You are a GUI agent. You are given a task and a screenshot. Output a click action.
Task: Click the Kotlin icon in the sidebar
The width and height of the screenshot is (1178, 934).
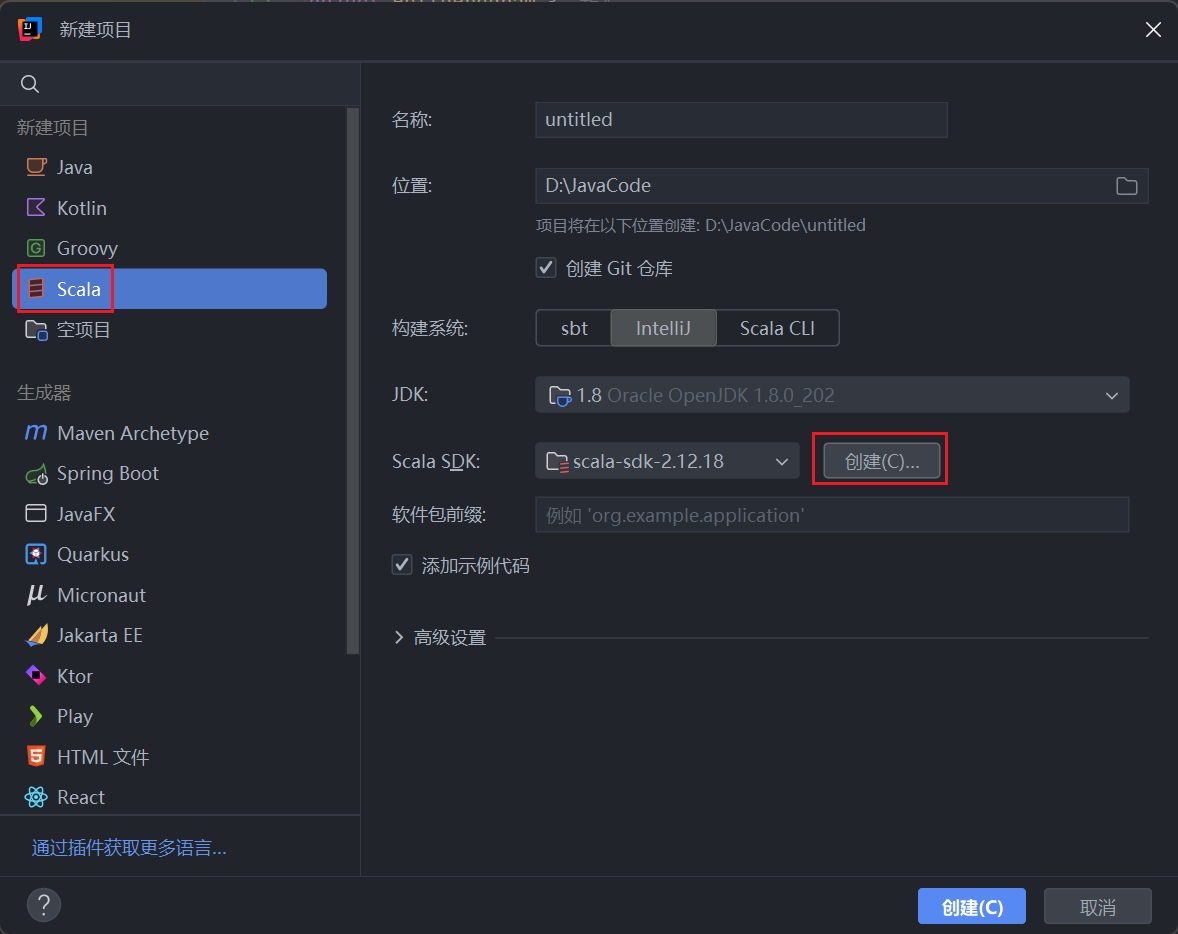[36, 208]
